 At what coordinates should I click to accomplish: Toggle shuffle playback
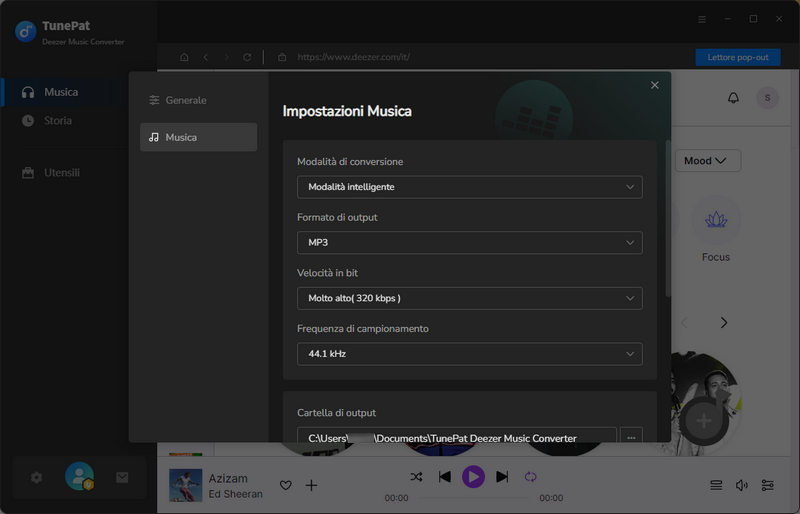coord(416,477)
